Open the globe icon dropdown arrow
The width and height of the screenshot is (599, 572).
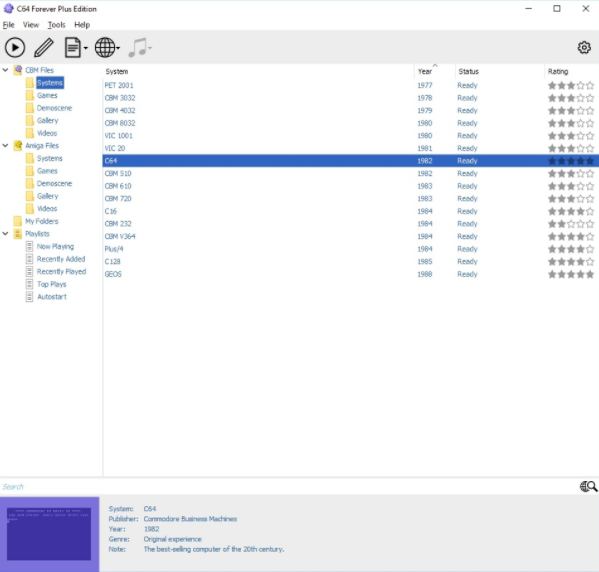pos(118,48)
